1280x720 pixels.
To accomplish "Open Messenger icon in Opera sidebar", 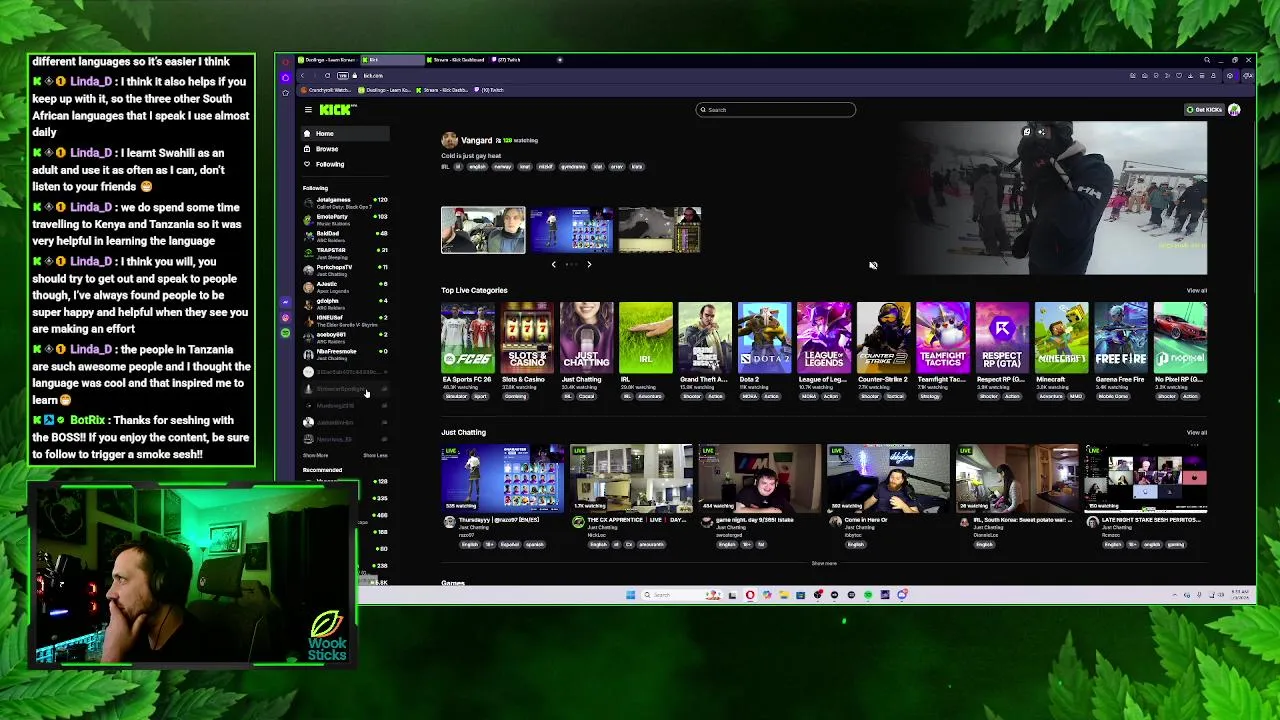I will [x=286, y=302].
